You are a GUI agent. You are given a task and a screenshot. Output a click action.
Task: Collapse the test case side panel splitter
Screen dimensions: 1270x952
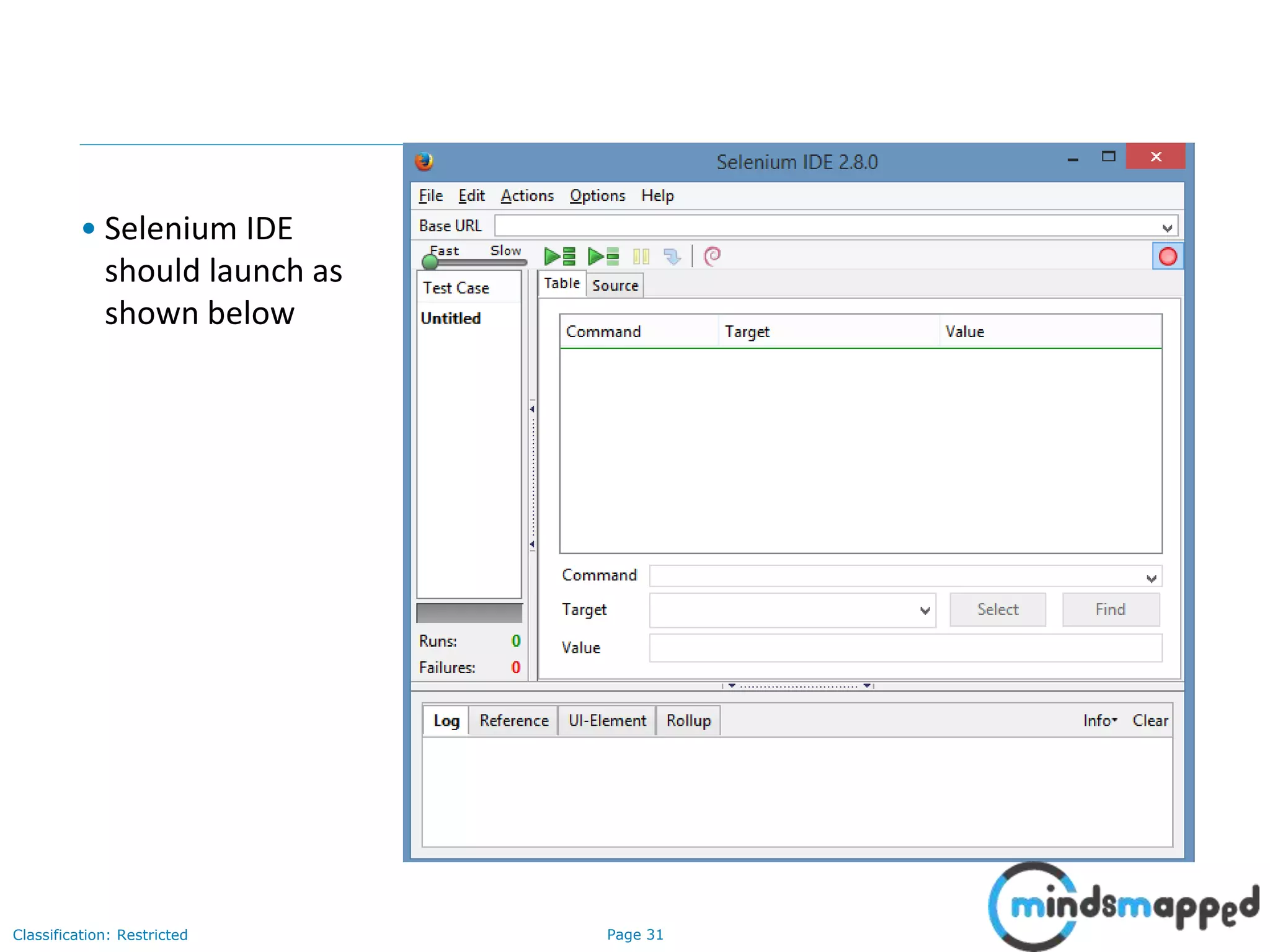[x=532, y=477]
